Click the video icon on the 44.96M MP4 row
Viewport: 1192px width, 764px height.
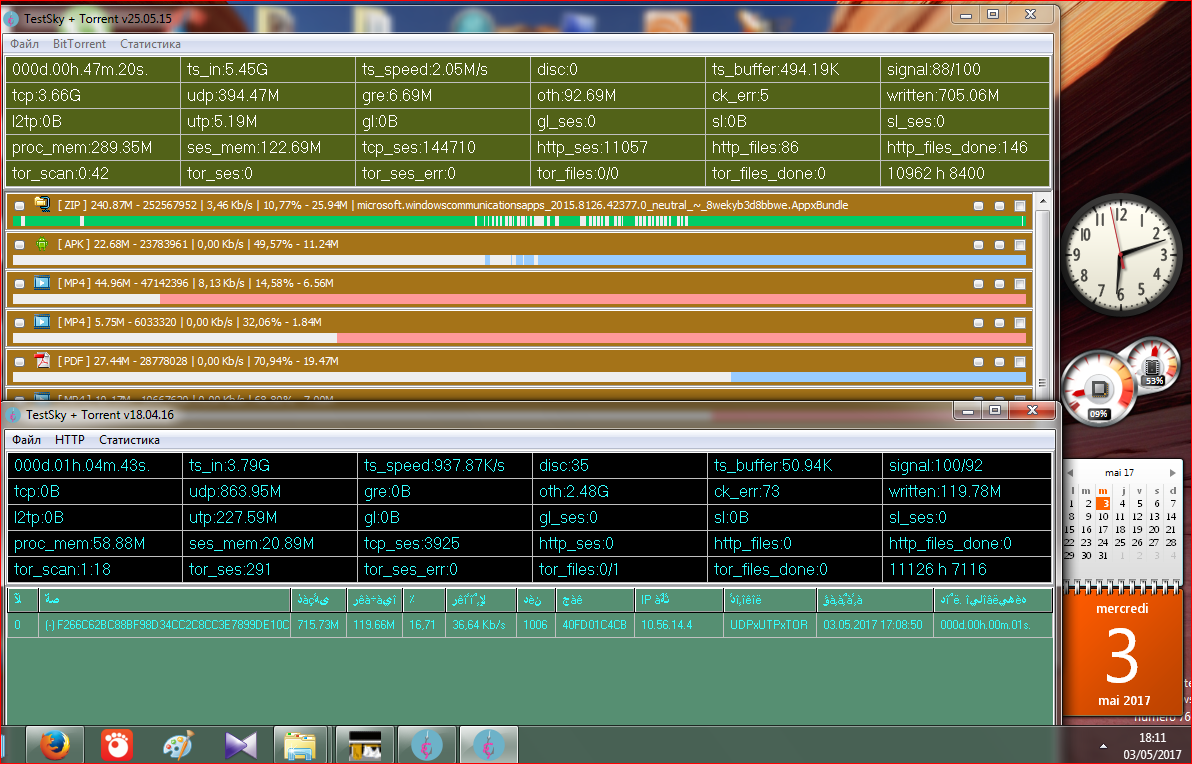click(42, 283)
